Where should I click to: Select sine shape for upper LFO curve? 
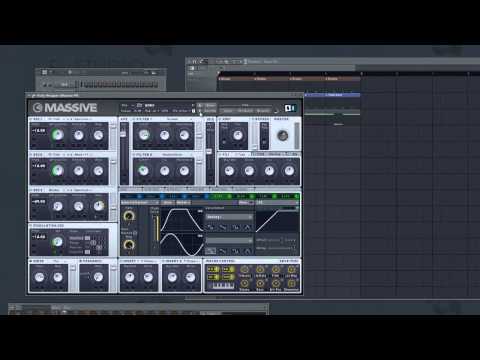(x=211, y=227)
